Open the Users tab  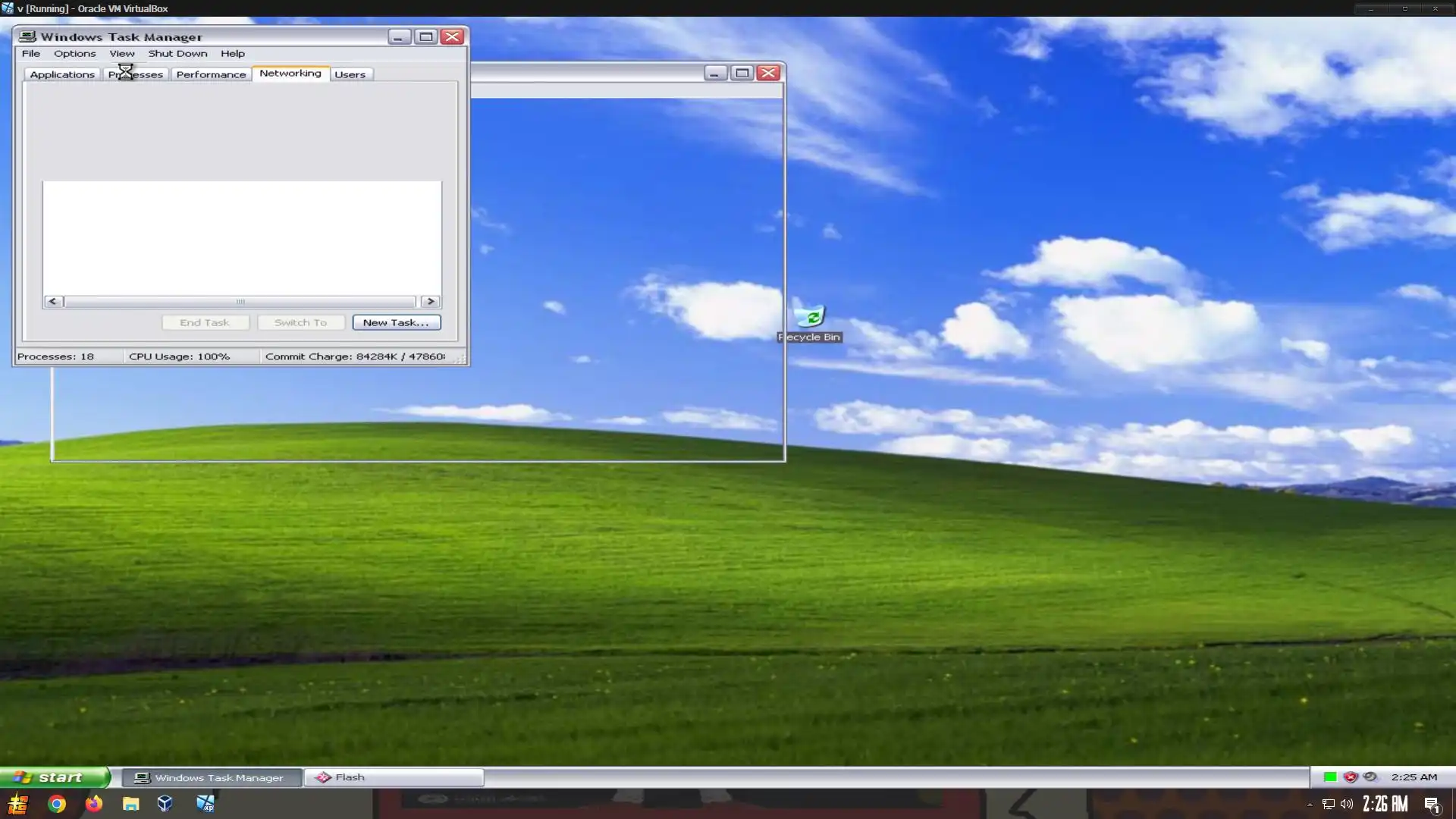(350, 74)
